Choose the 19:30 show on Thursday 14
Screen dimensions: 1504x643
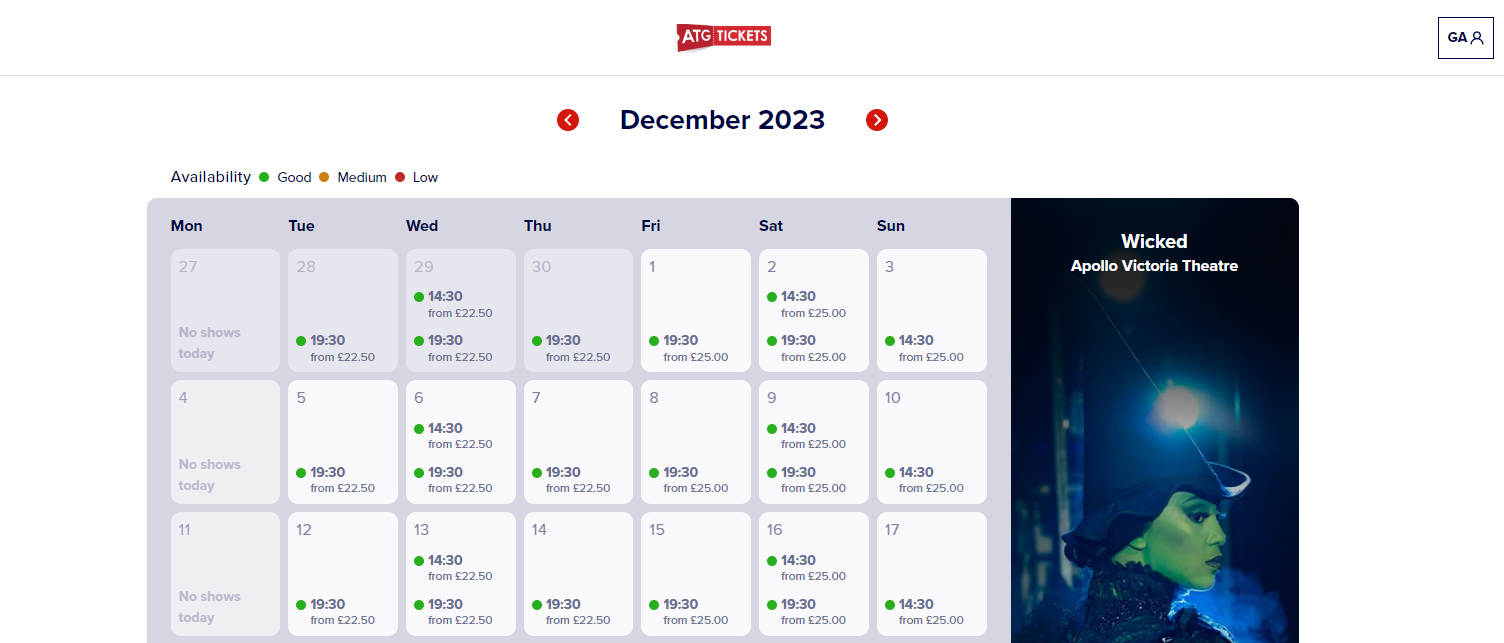(571, 612)
